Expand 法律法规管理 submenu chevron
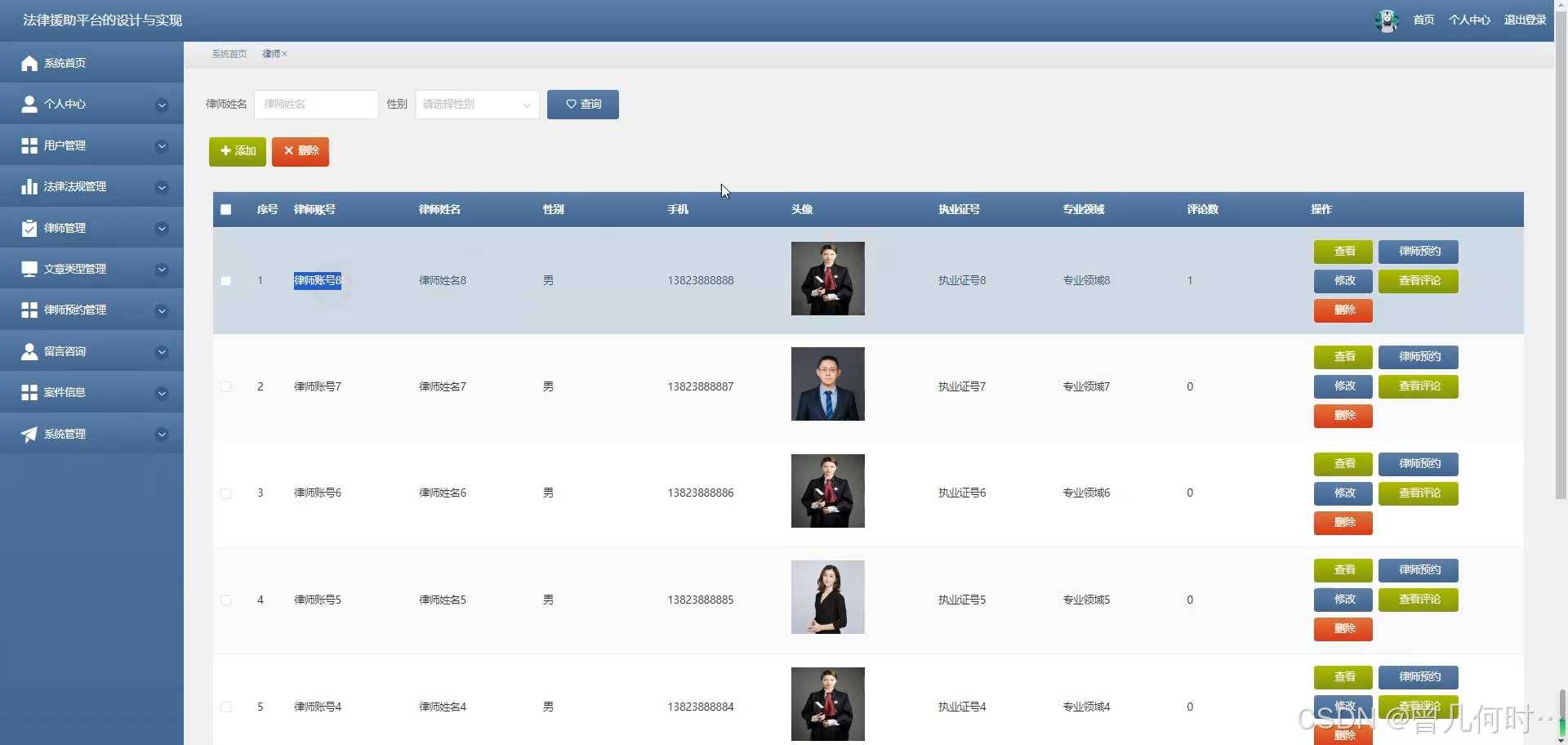This screenshot has height=745, width=1568. [x=162, y=187]
